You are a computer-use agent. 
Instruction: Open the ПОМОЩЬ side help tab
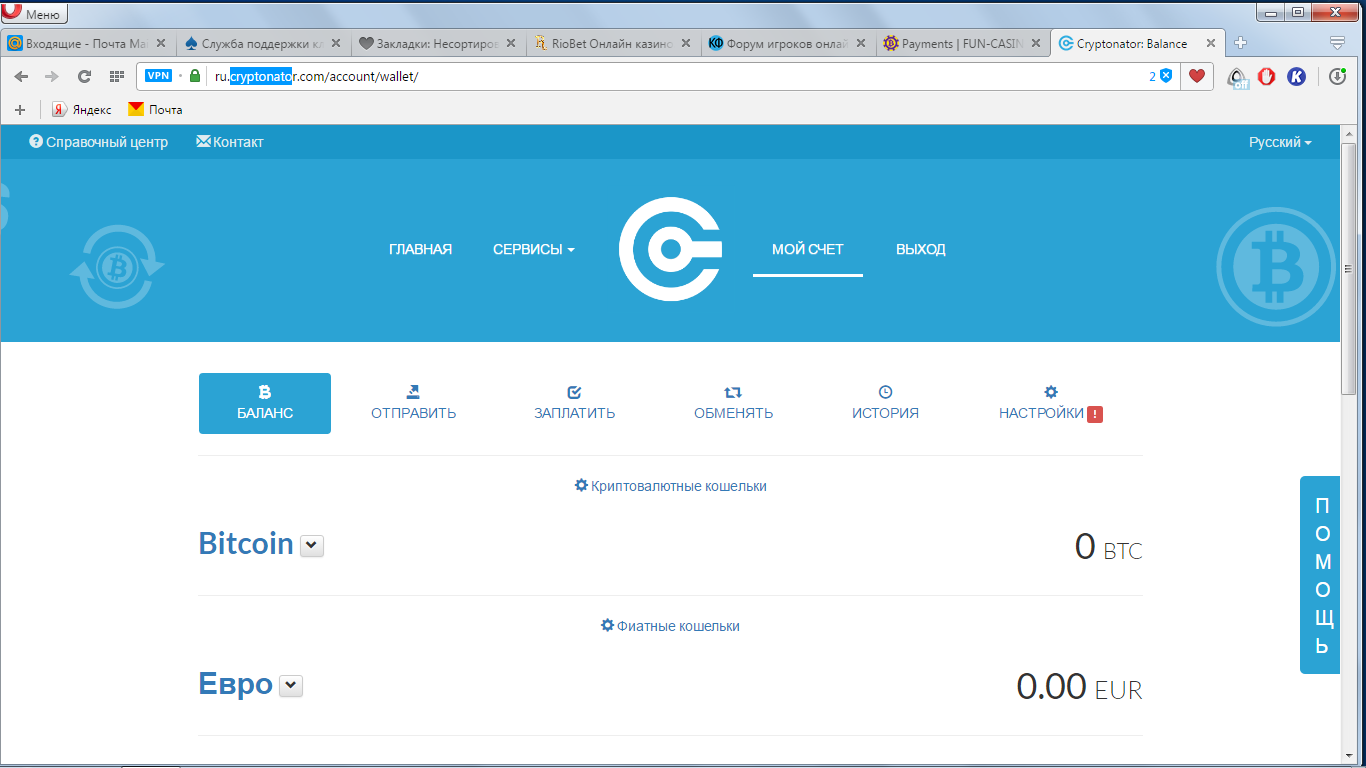point(1322,575)
